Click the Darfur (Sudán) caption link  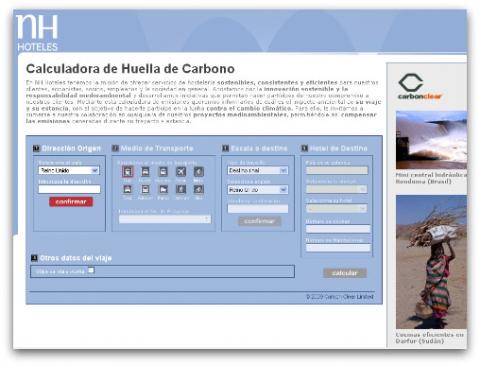coord(430,338)
